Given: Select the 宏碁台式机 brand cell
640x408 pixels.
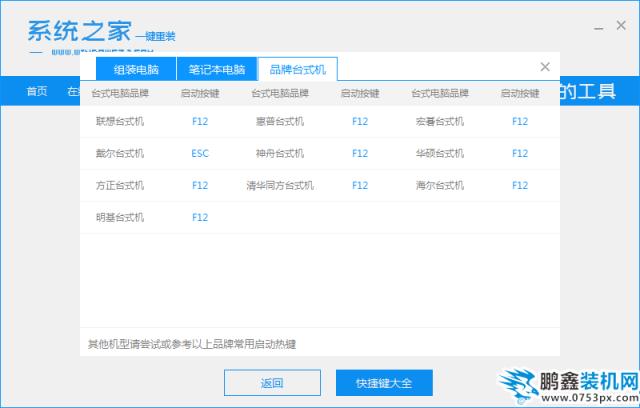Looking at the screenshot, I should click(440, 121).
